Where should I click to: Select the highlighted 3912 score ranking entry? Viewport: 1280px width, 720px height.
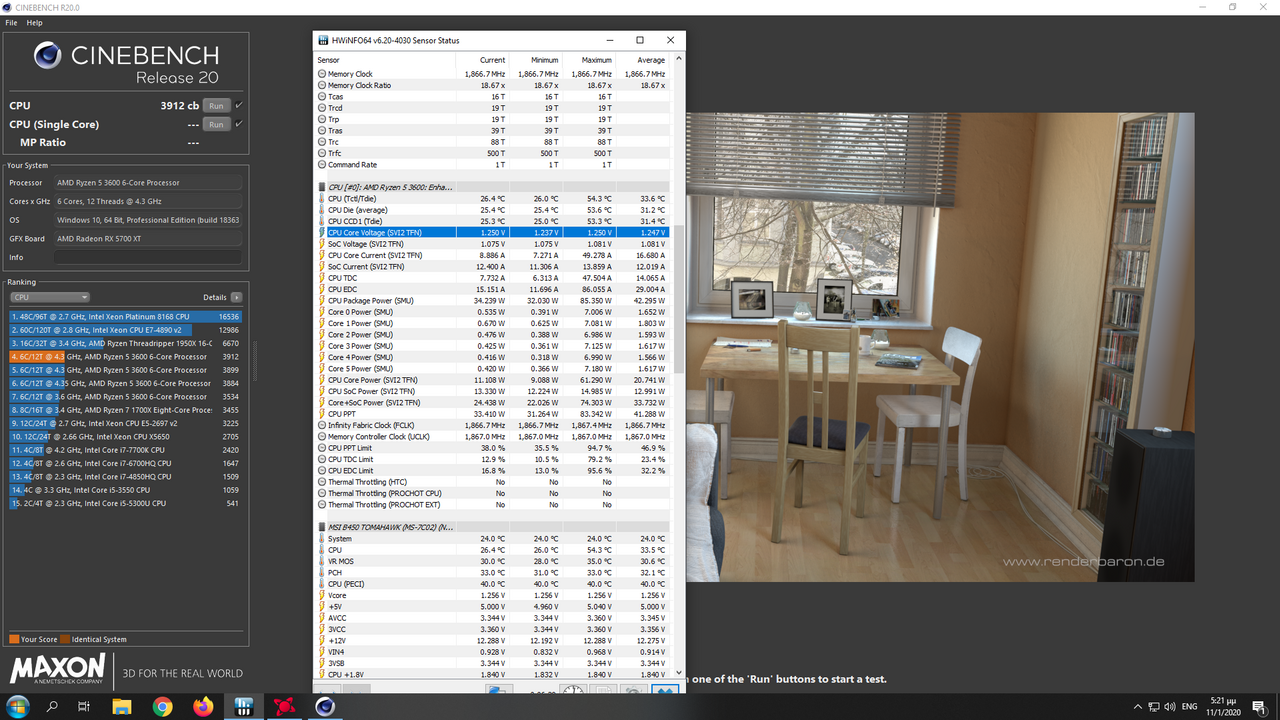(125, 356)
